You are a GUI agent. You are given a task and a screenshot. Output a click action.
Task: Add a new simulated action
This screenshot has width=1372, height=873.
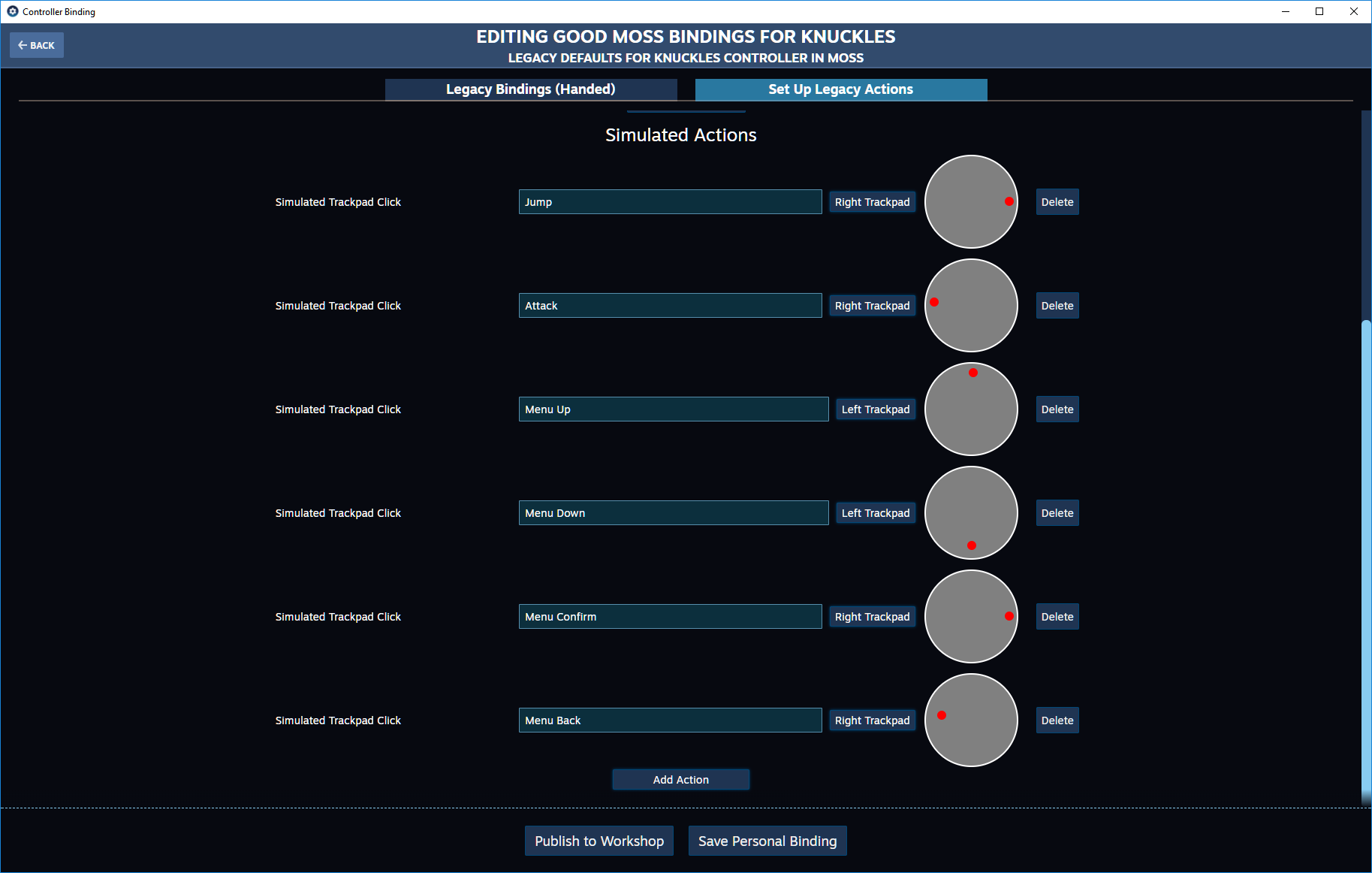[681, 780]
